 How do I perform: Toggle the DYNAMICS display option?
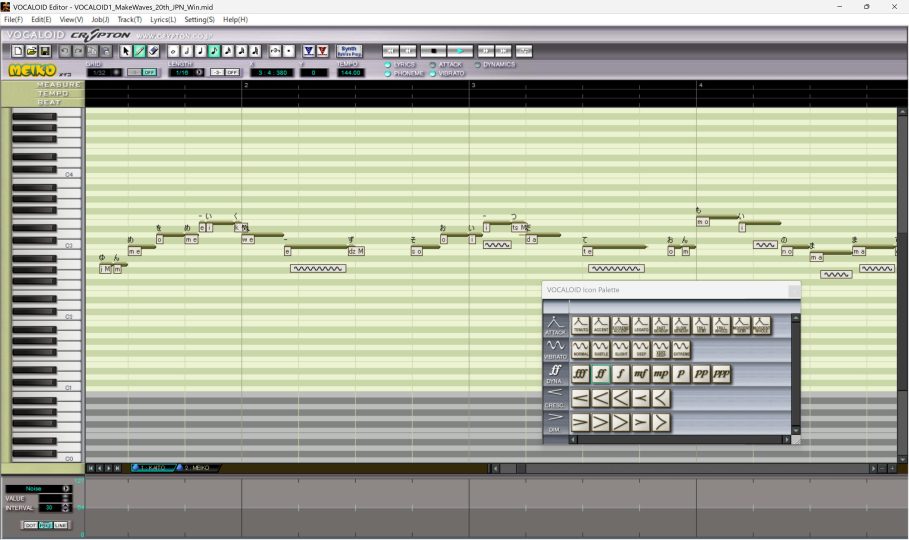(x=478, y=65)
